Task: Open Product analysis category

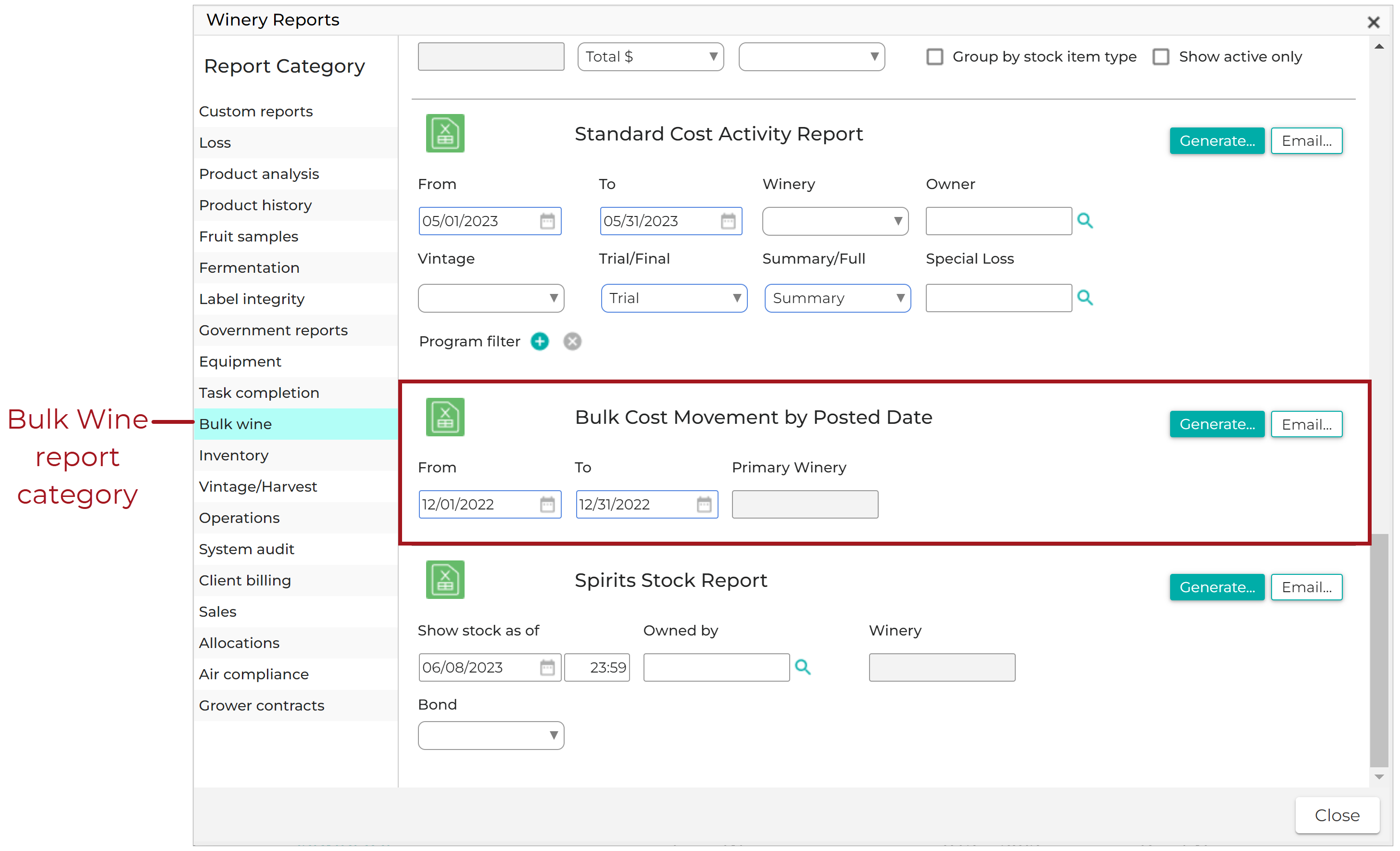Action: point(295,174)
